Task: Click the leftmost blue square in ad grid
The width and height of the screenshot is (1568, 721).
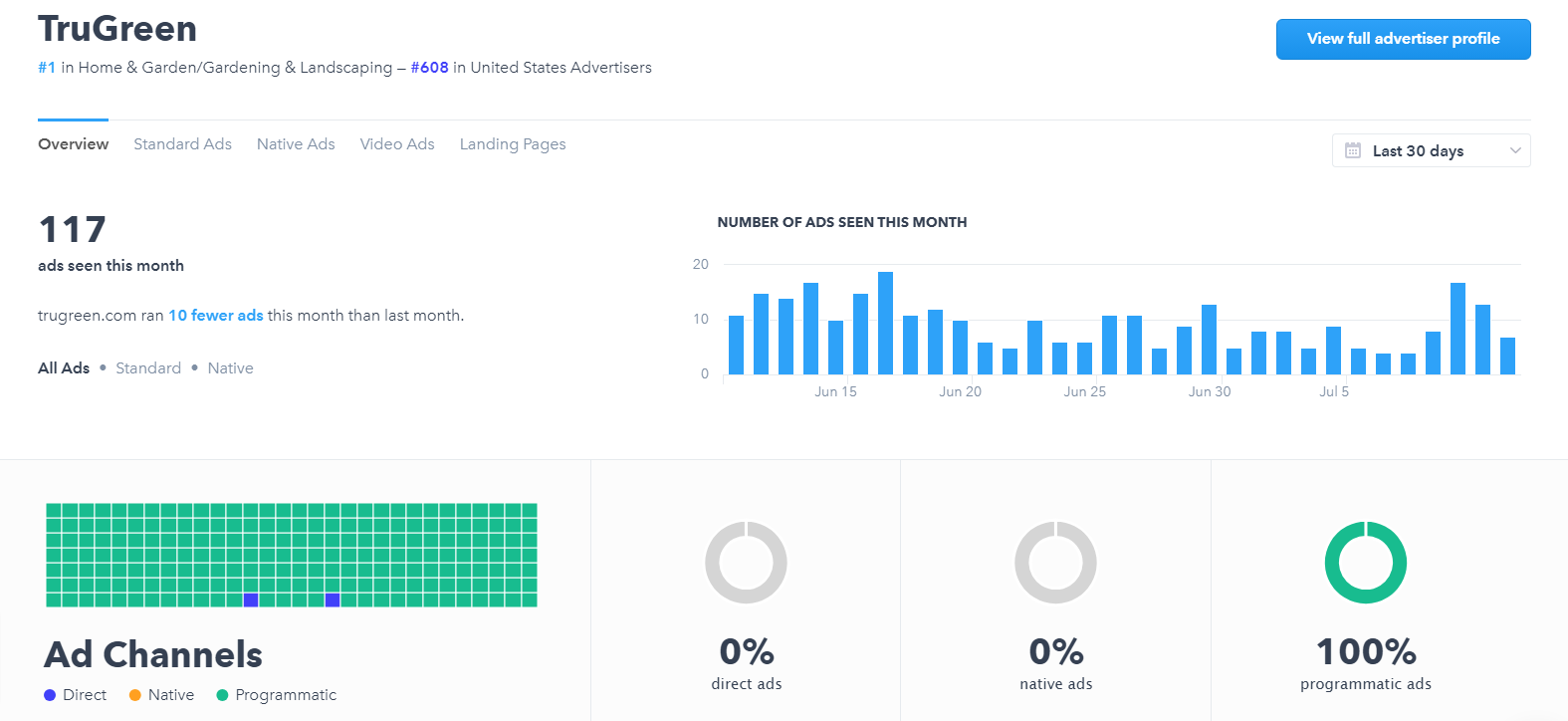Action: click(x=251, y=600)
